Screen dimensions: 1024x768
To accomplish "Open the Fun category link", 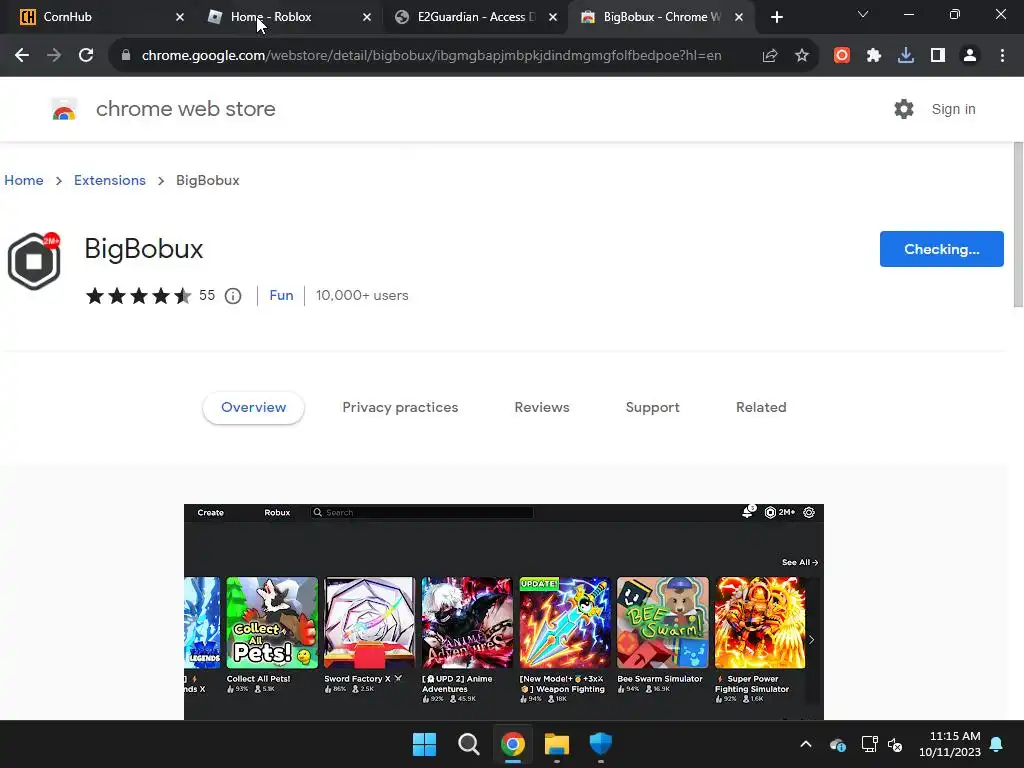I will (x=281, y=295).
